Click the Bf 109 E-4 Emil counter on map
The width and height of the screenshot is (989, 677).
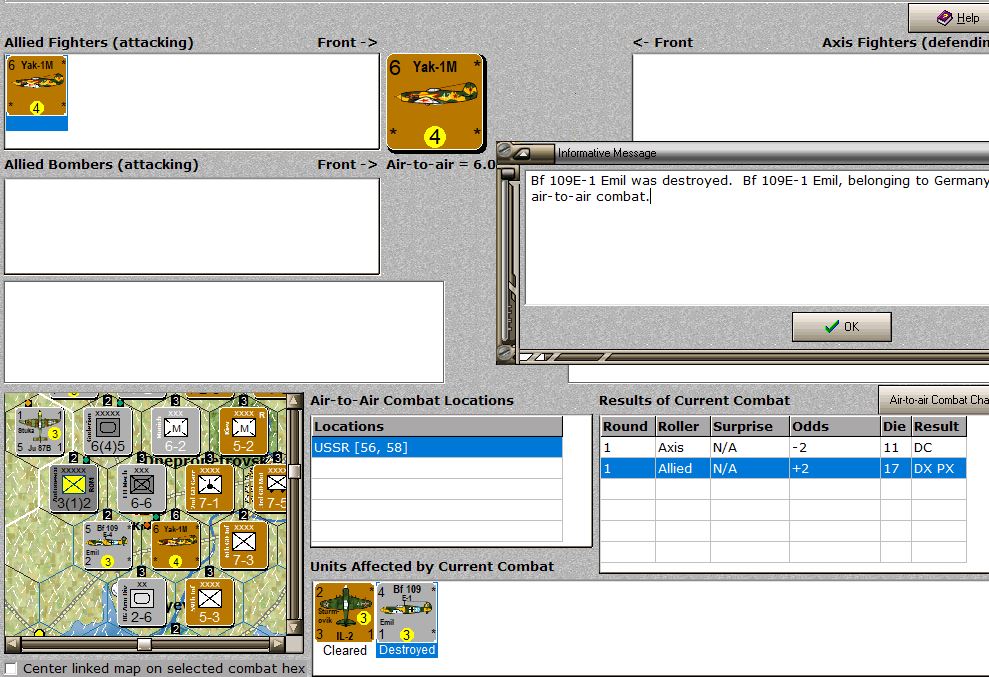click(108, 545)
